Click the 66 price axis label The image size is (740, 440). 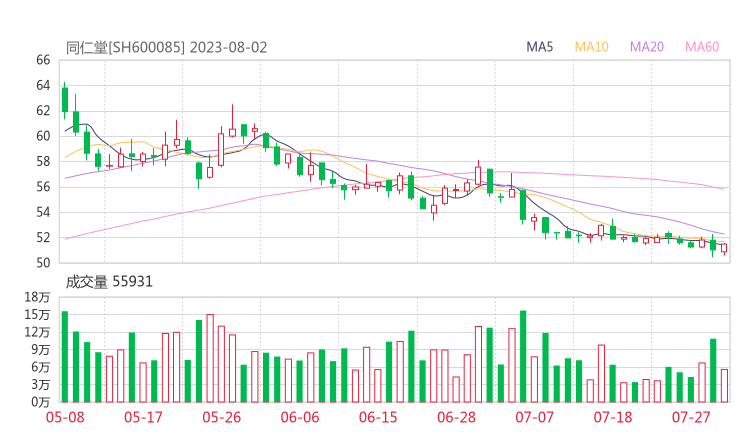tap(42, 60)
